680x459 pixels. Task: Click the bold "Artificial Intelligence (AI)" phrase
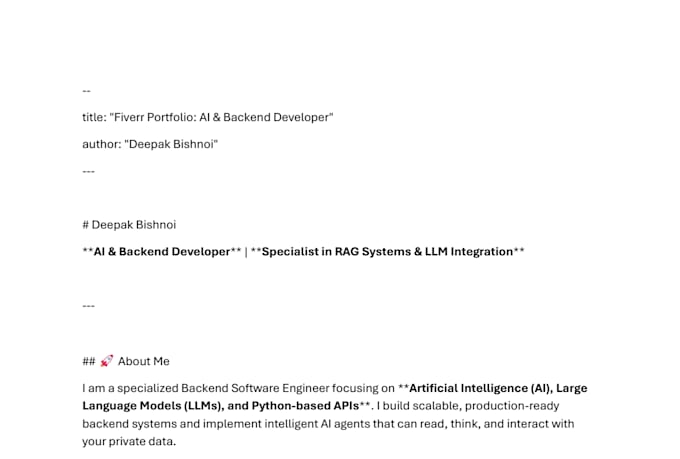tap(481, 388)
